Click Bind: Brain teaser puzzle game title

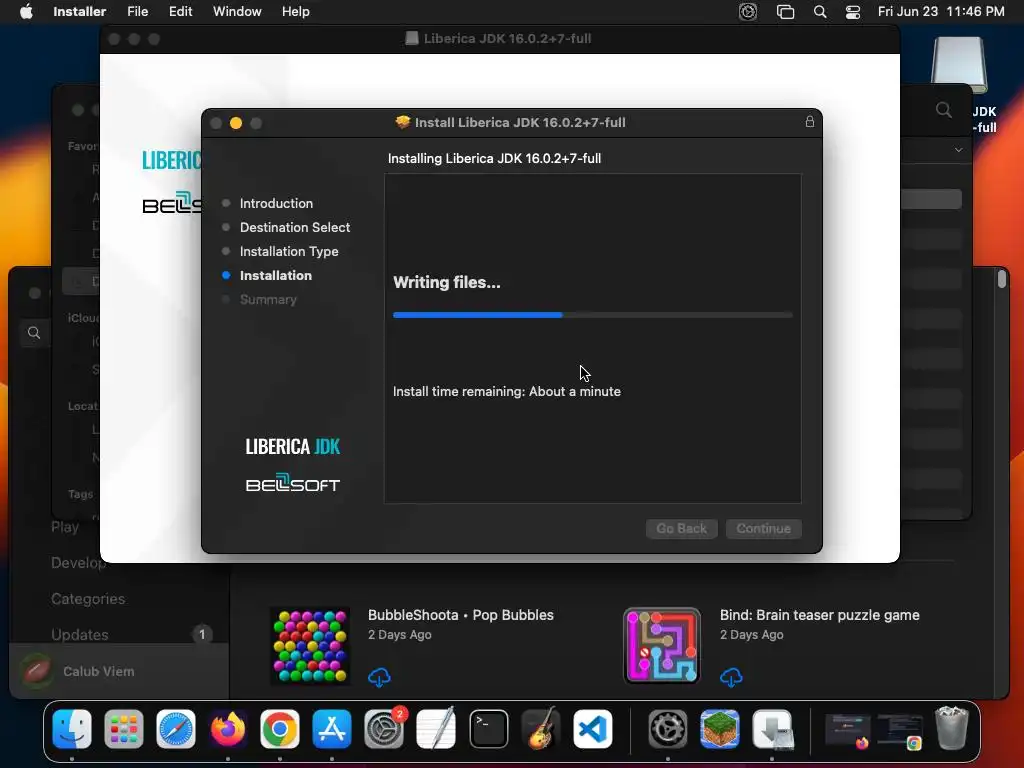click(820, 615)
